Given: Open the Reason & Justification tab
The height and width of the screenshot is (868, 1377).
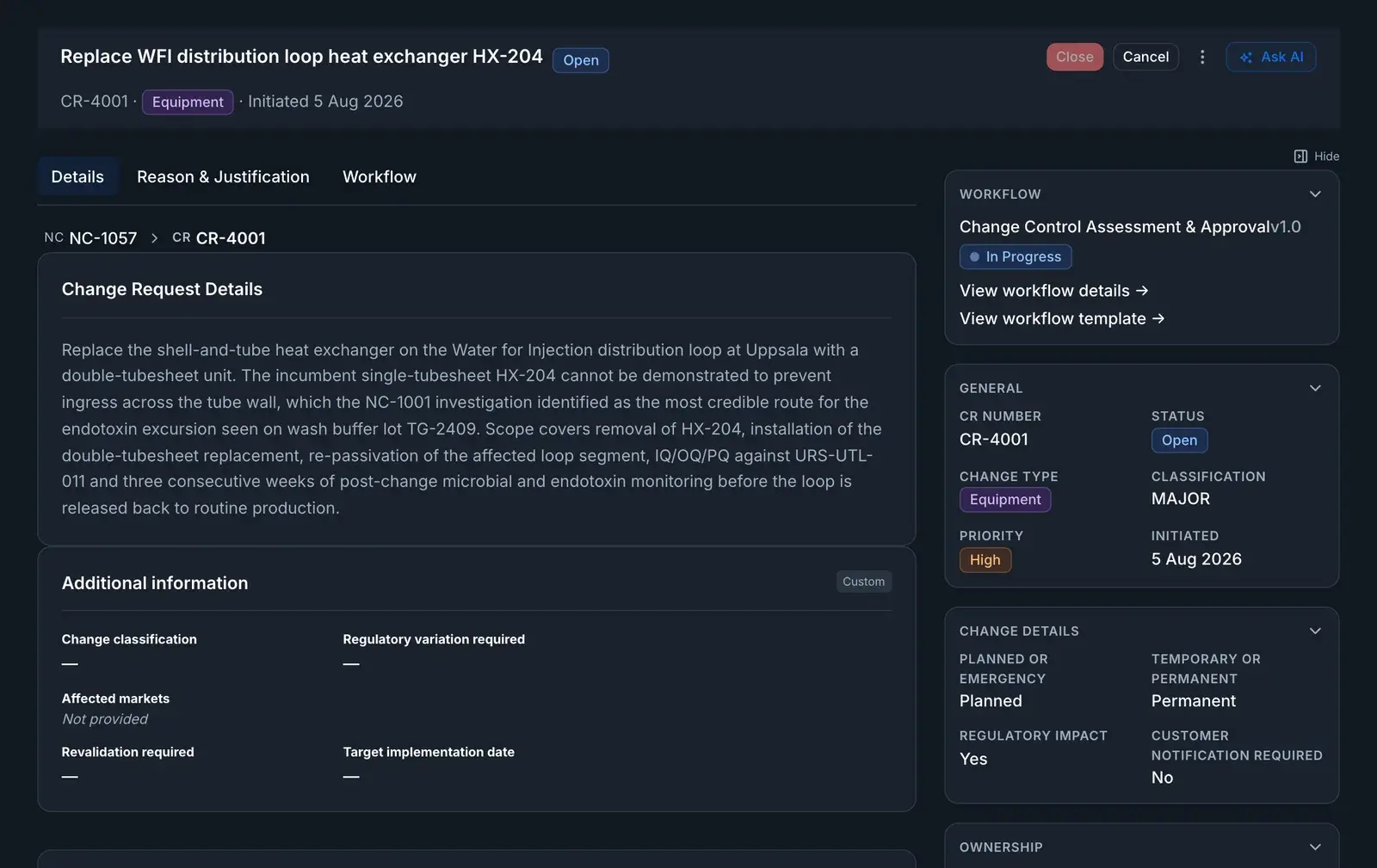Looking at the screenshot, I should tap(223, 176).
